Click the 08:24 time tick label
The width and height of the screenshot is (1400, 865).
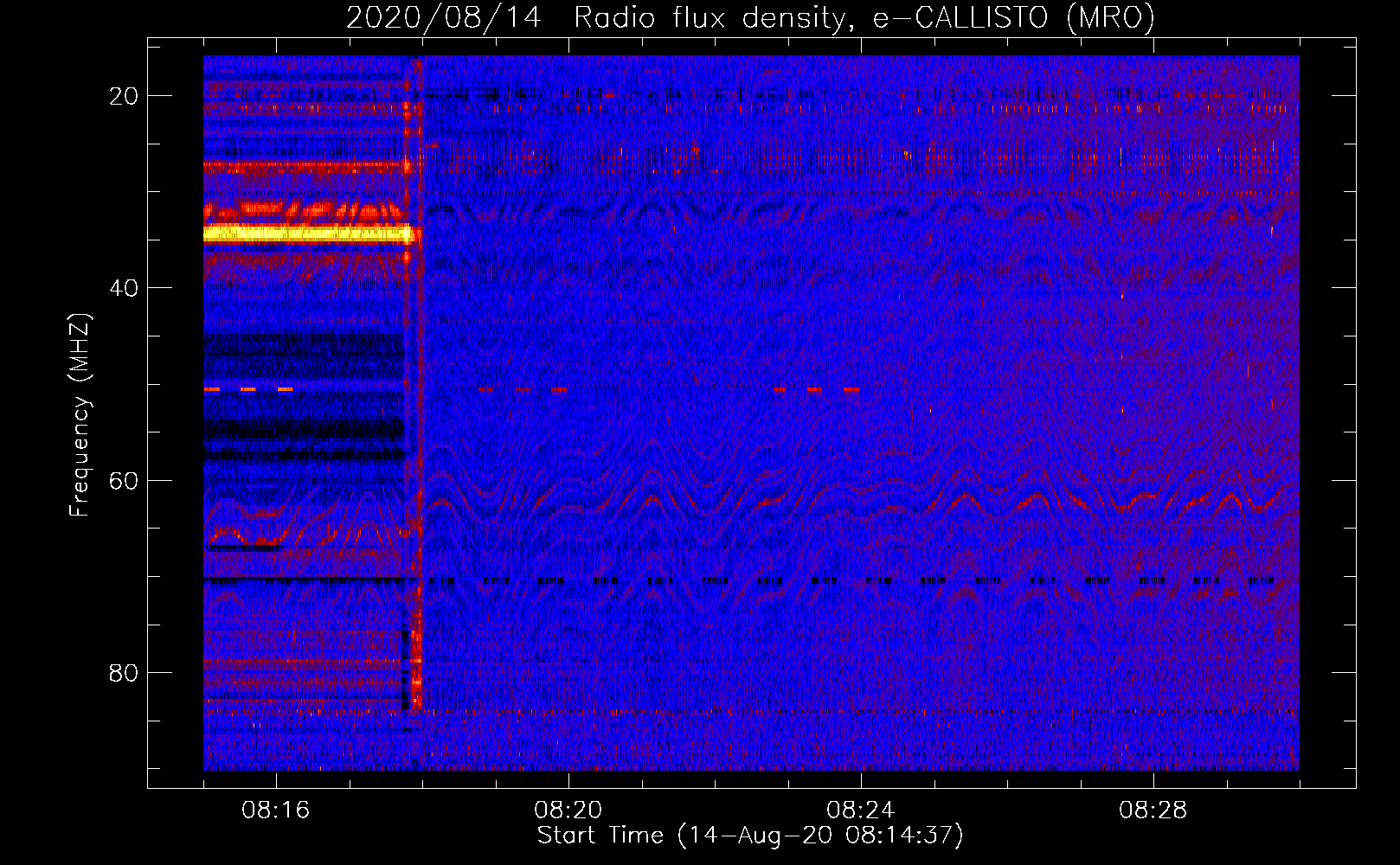tap(860, 811)
